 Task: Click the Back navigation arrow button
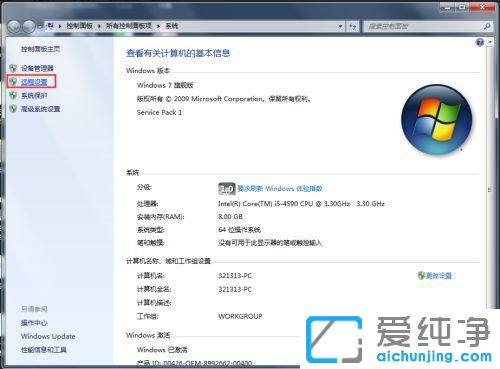tap(14, 26)
